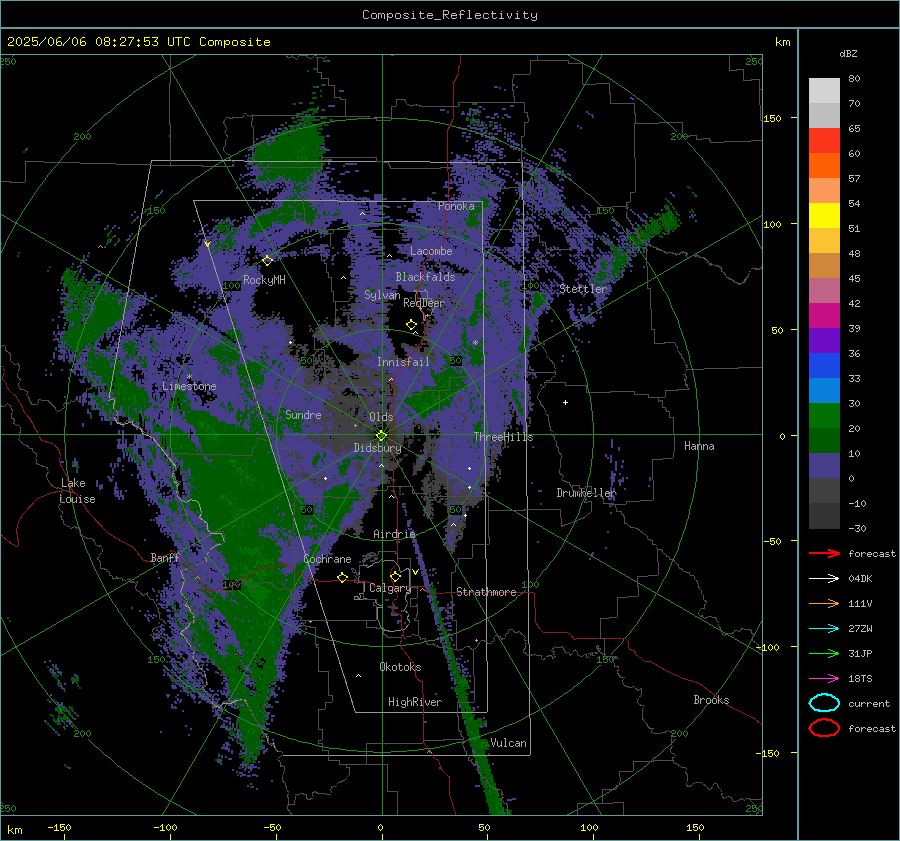Click the Strathmore label
Image resolution: width=900 pixels, height=841 pixels.
[x=486, y=592]
